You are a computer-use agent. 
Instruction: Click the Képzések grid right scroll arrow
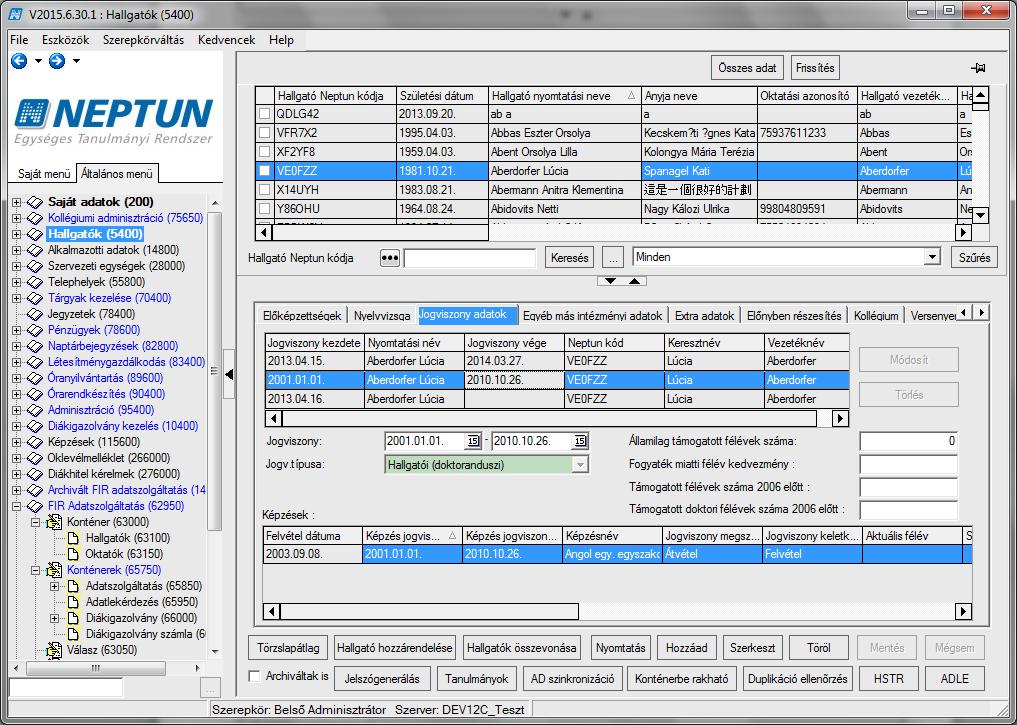point(963,611)
